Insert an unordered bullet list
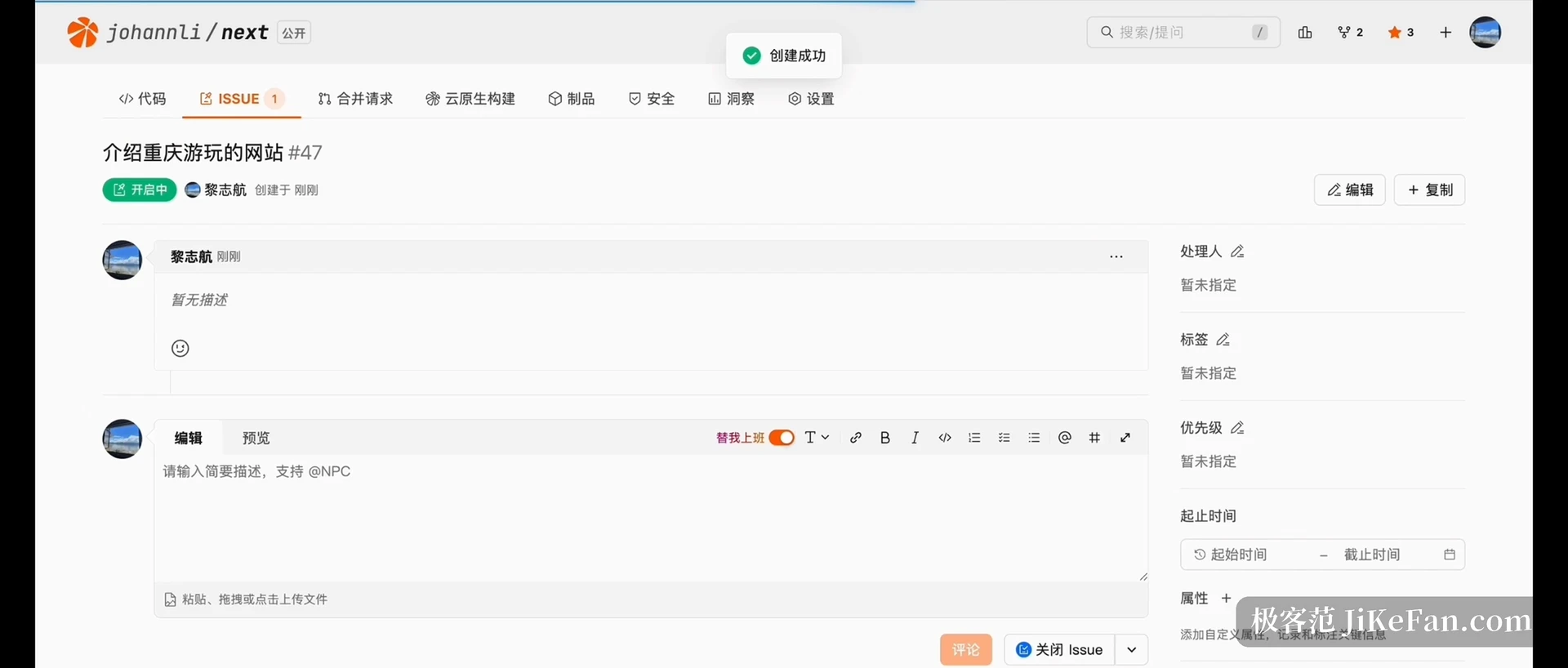Screen dimensions: 1568x668 pyautogui.click(x=1034, y=438)
